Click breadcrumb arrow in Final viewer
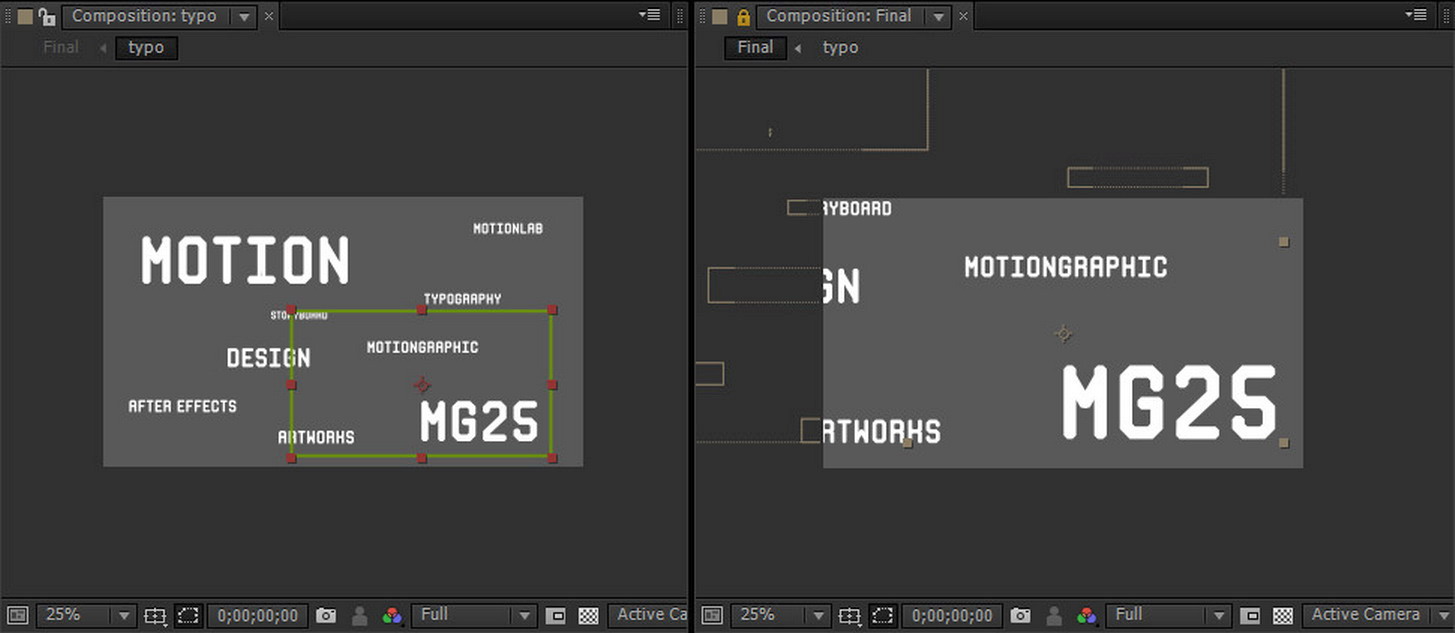 (x=797, y=48)
